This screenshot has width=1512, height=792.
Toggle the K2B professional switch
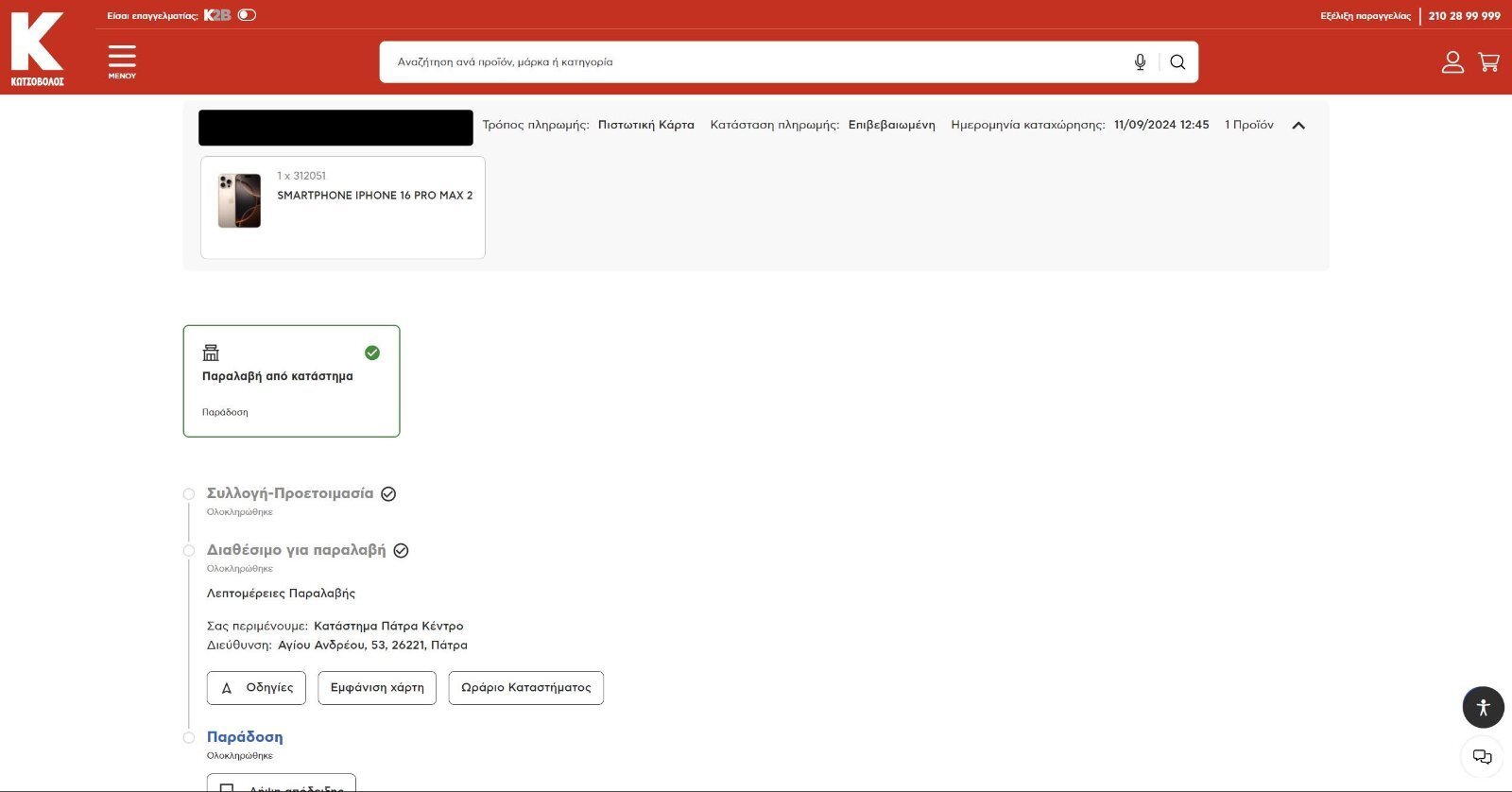pos(247,15)
